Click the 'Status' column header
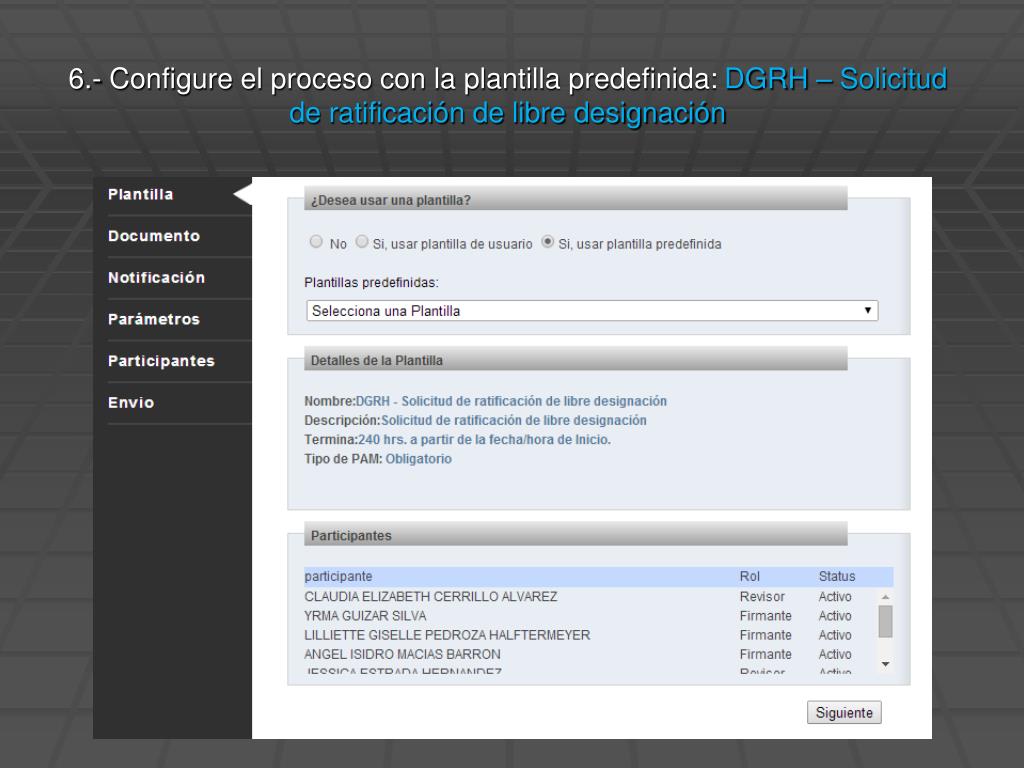 [x=837, y=577]
